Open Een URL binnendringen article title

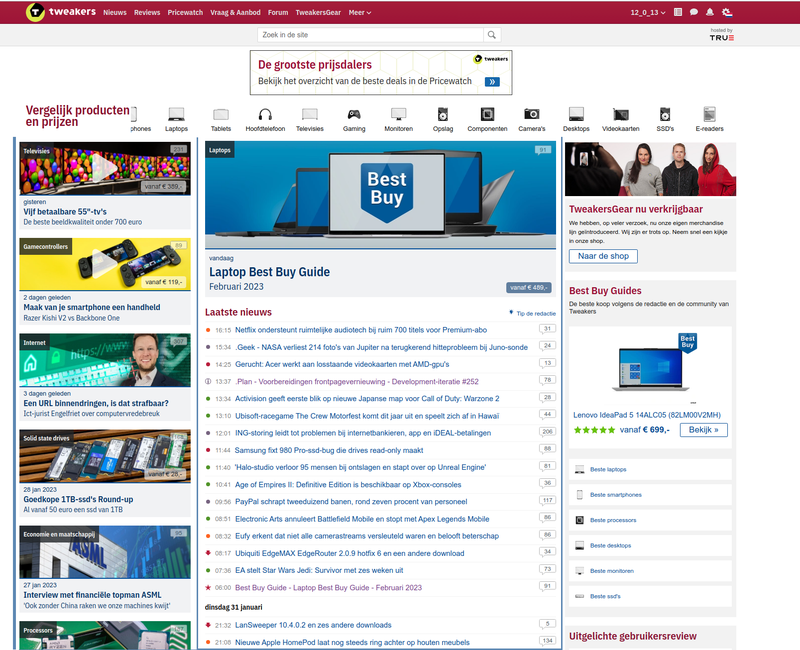pos(96,403)
